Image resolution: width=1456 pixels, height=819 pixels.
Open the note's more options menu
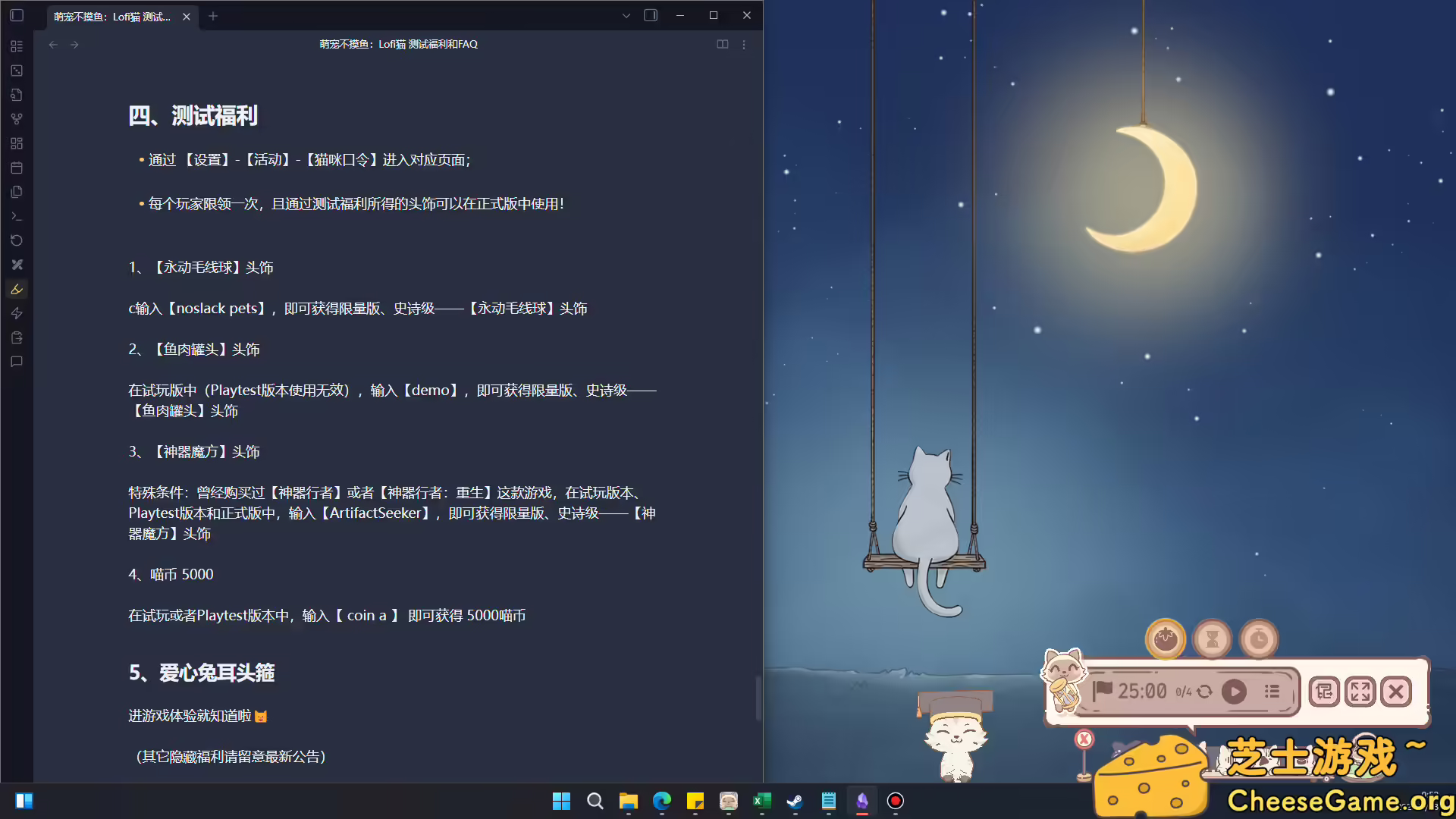pos(744,45)
